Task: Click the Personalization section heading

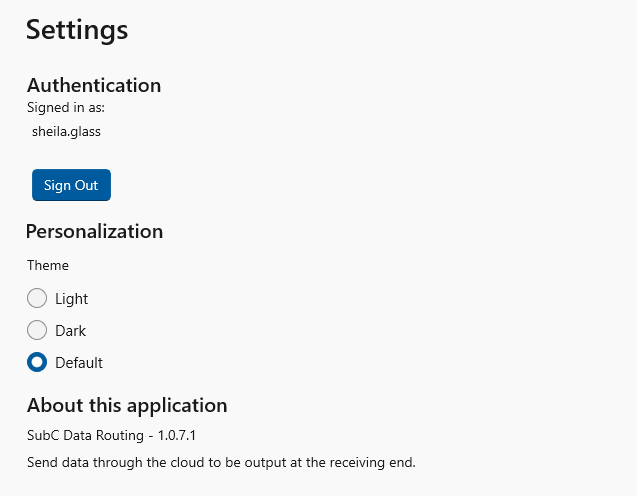Action: [94, 231]
